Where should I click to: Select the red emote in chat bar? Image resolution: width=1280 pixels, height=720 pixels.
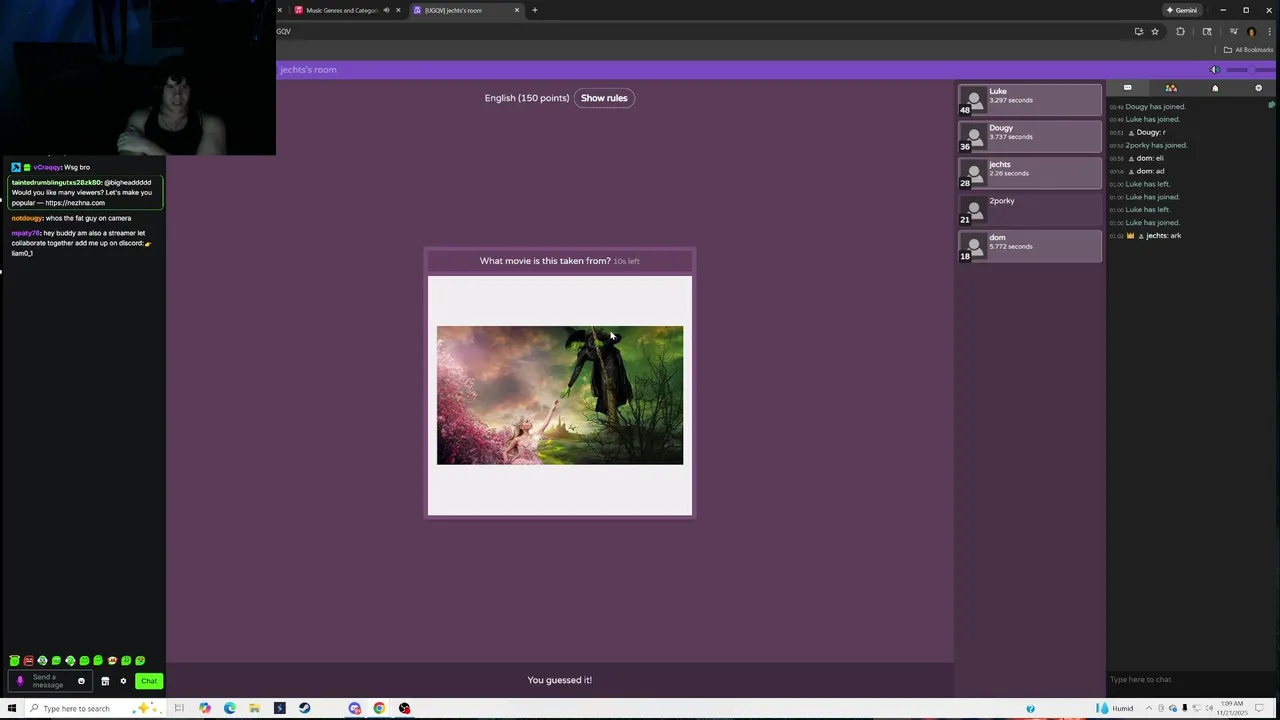pyautogui.click(x=29, y=661)
